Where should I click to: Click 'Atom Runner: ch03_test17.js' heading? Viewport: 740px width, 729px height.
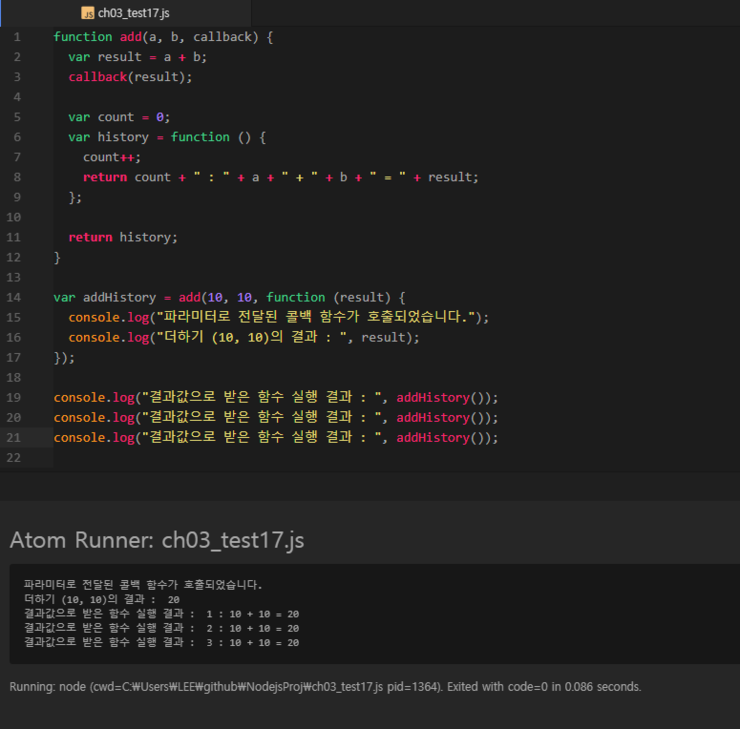pos(157,540)
